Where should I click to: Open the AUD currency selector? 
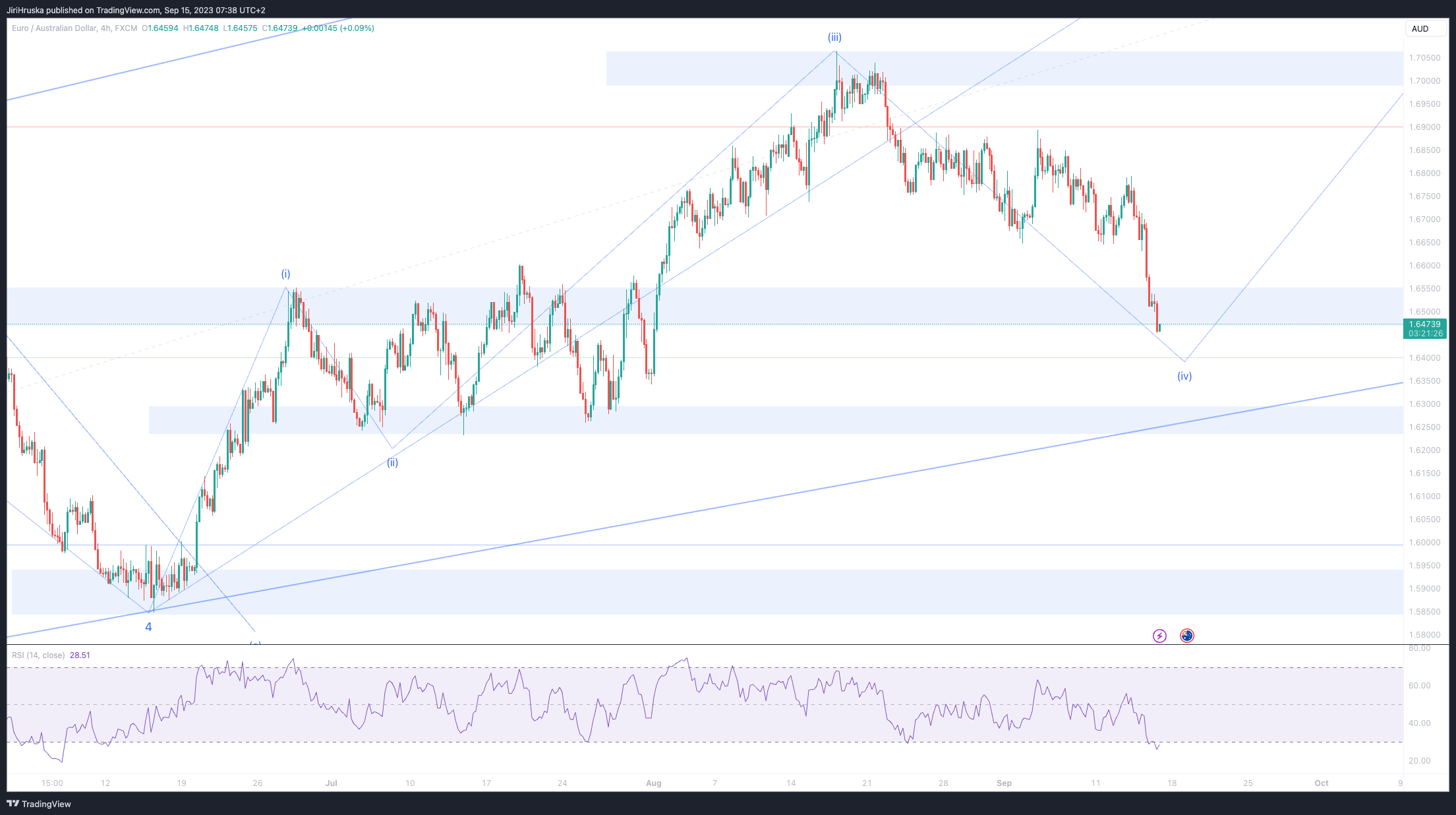tap(1425, 28)
